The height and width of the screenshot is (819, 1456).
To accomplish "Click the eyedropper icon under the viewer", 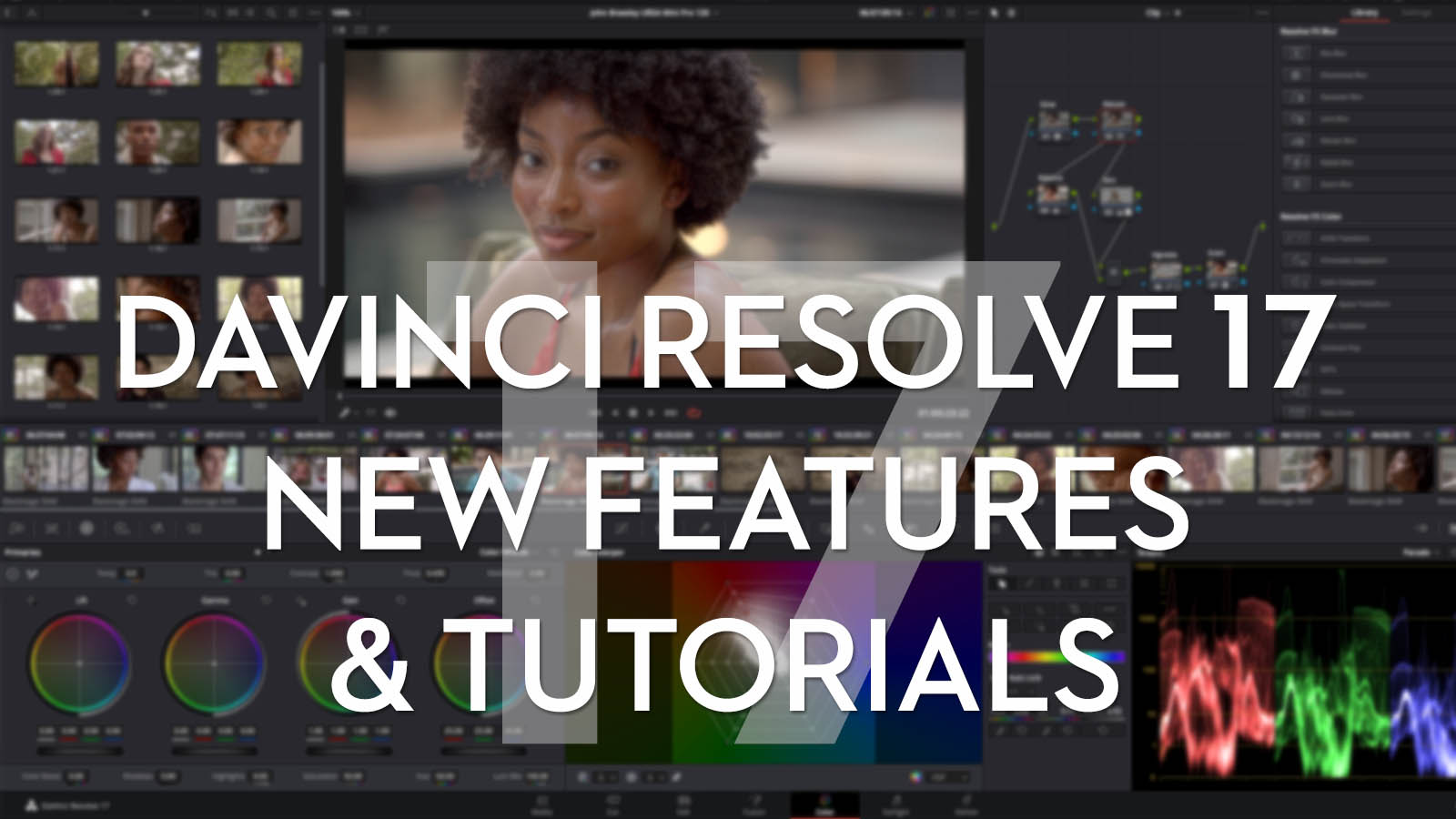I will click(346, 412).
